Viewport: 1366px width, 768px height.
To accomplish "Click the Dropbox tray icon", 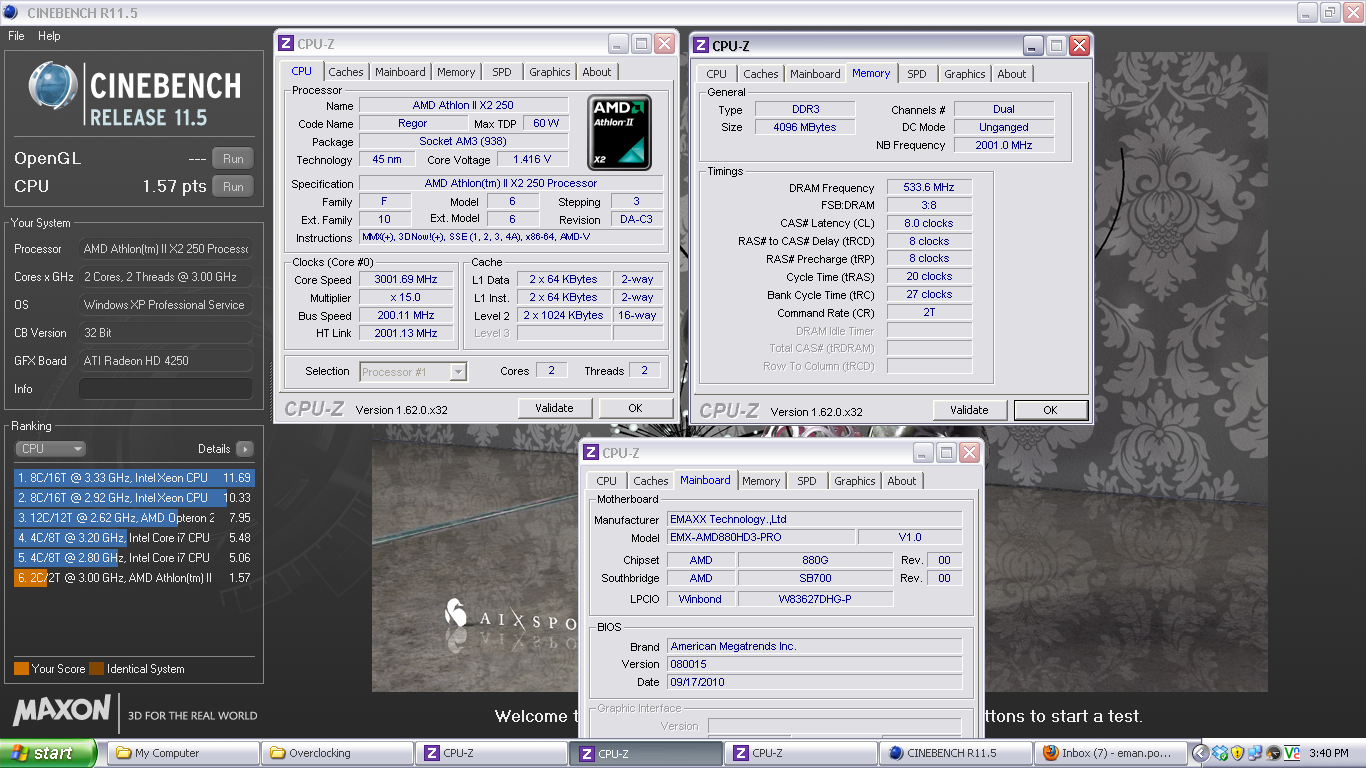I will point(1219,753).
